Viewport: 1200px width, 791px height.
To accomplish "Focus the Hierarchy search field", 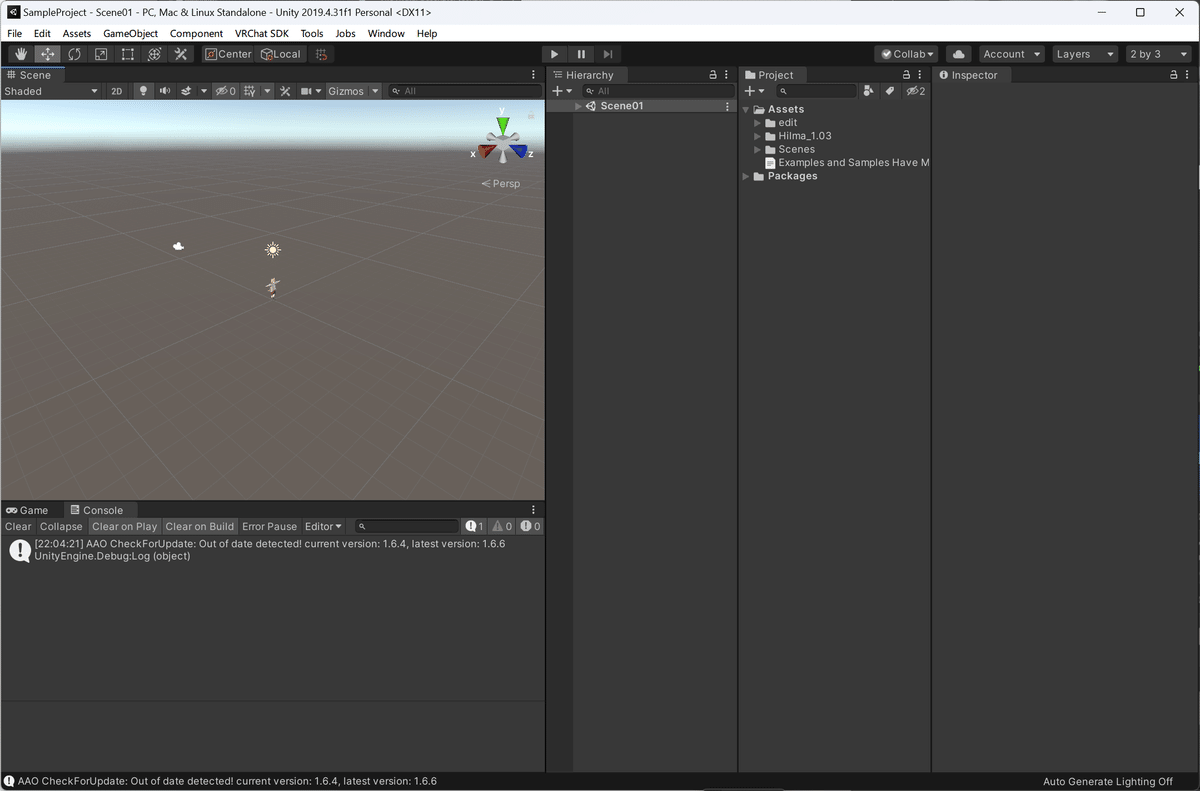I will (658, 91).
